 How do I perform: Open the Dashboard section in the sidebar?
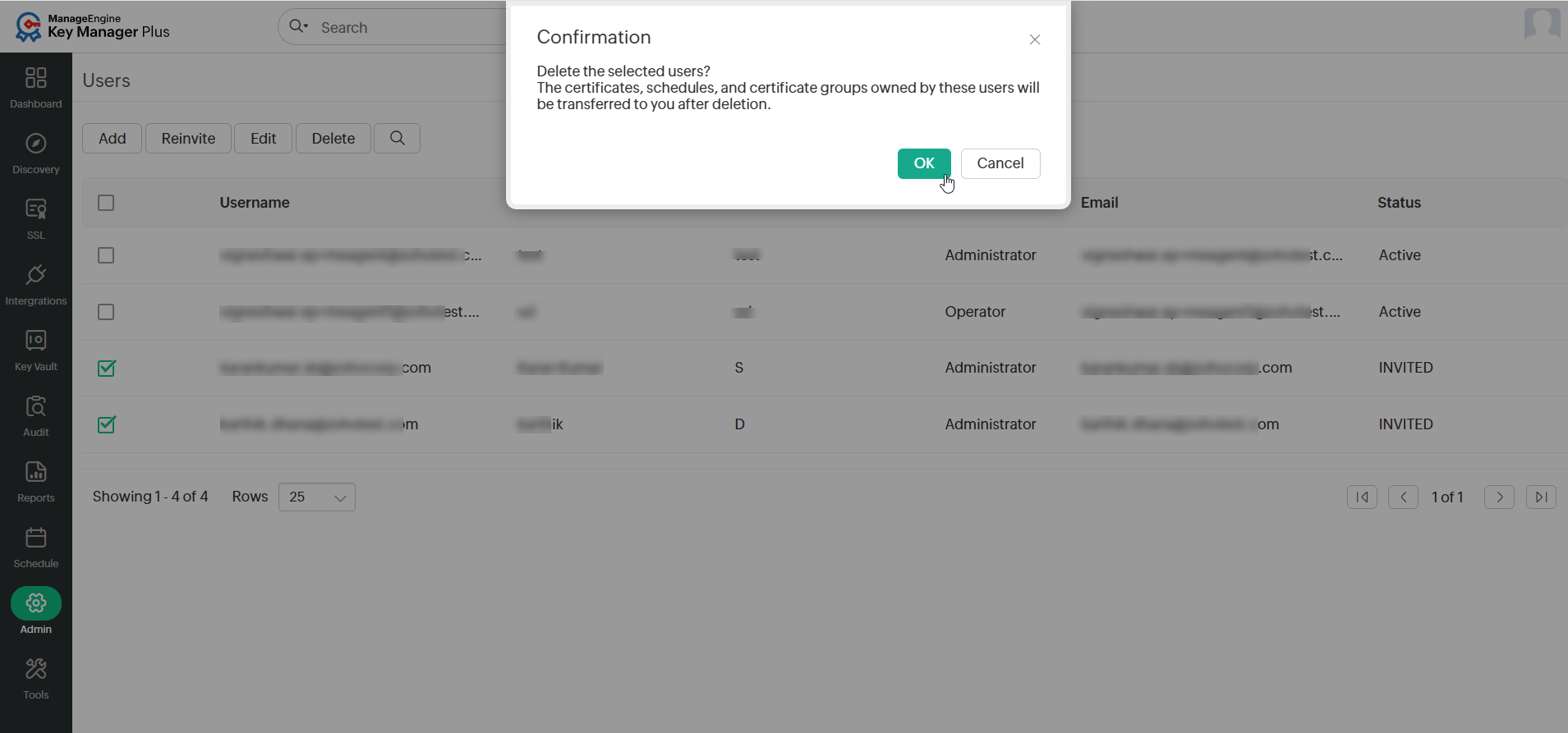pyautogui.click(x=36, y=87)
